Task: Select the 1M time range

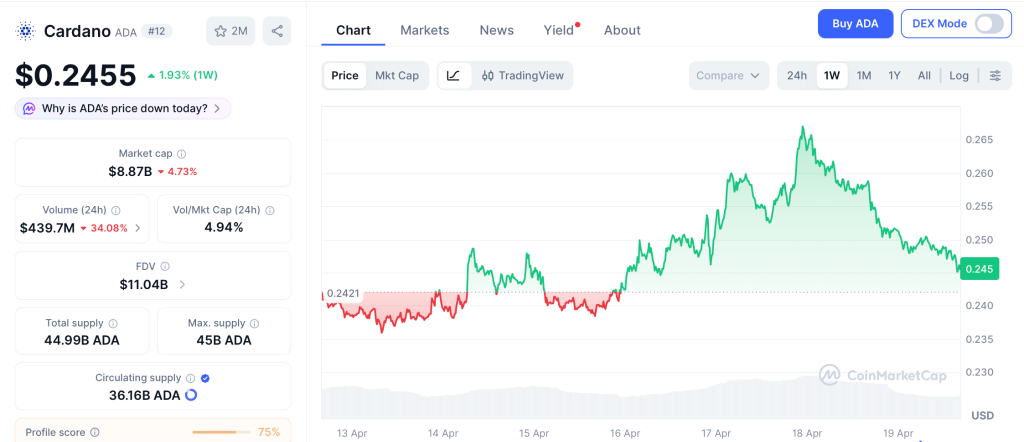Action: (x=864, y=76)
